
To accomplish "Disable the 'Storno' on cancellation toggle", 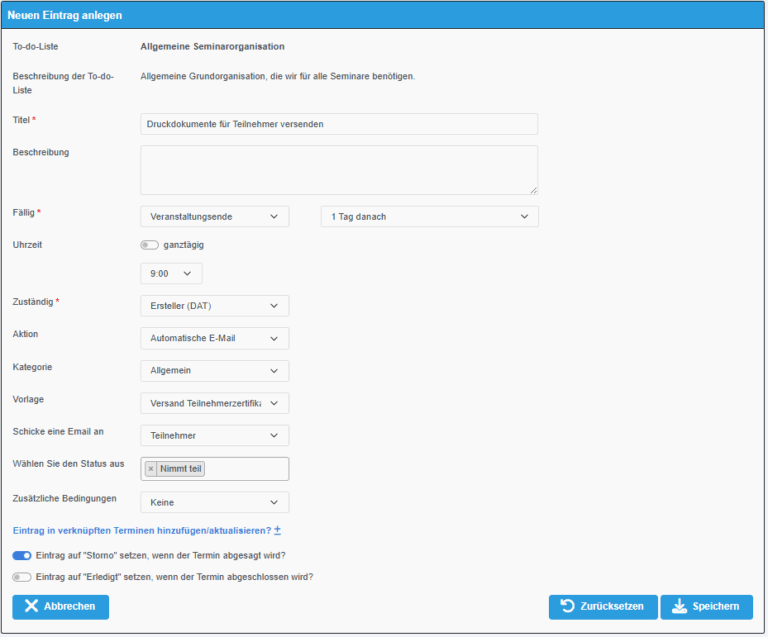I will coord(22,555).
